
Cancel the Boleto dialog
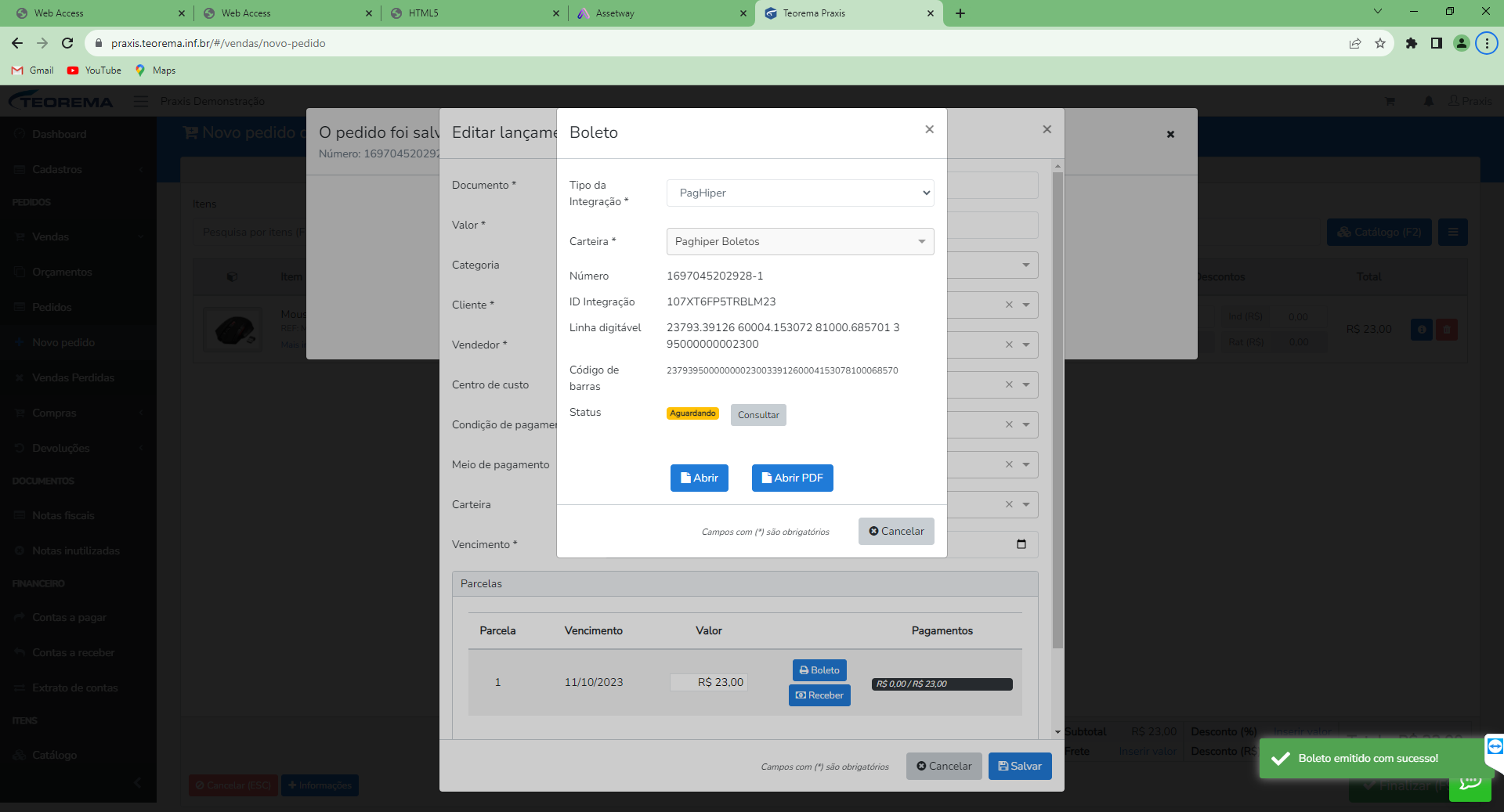coord(896,531)
